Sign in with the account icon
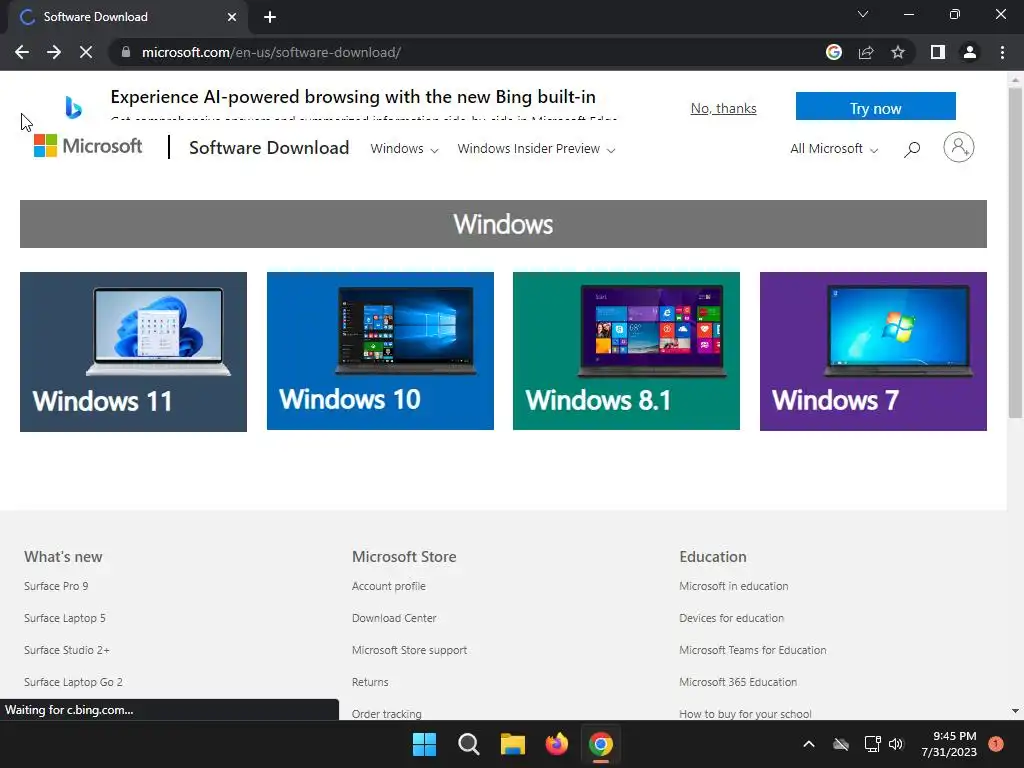 point(958,147)
